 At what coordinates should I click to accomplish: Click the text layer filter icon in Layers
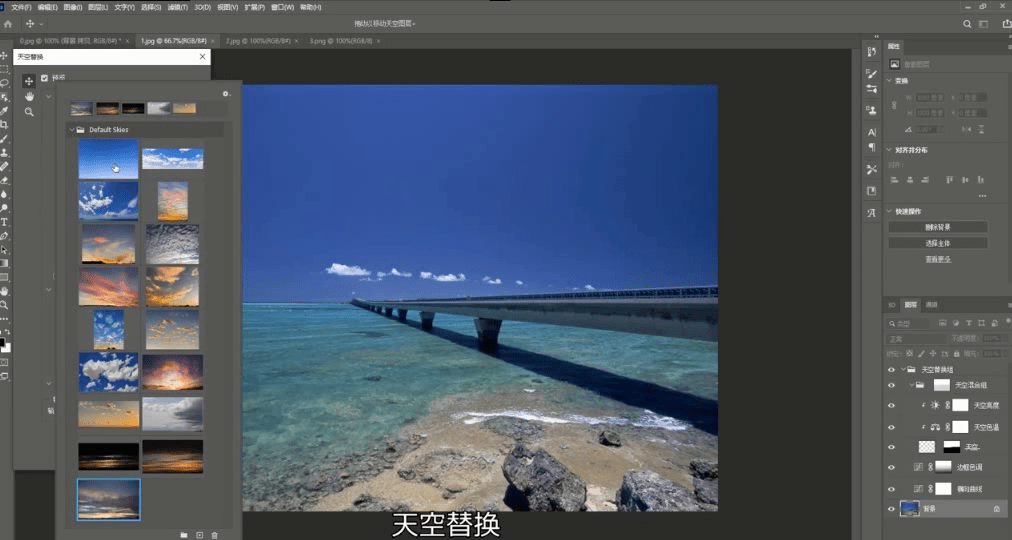click(x=969, y=323)
